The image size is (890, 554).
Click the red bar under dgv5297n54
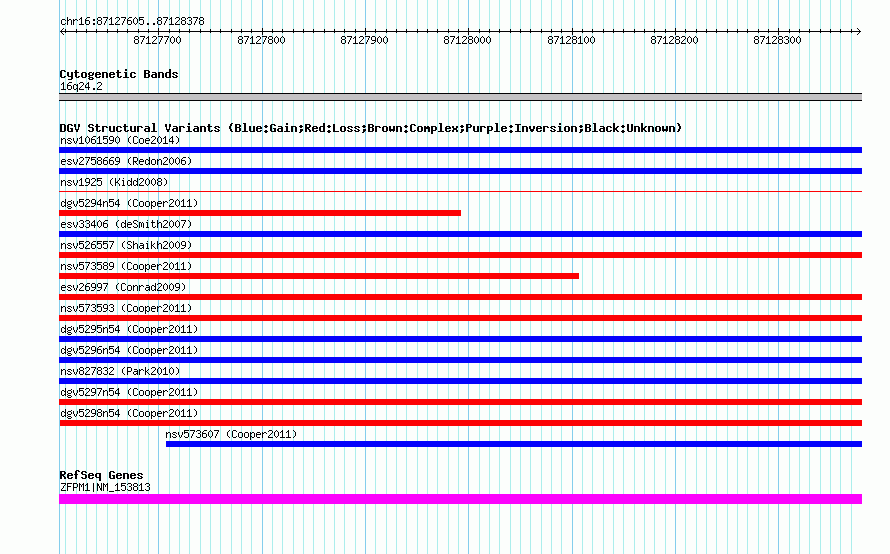[460, 402]
